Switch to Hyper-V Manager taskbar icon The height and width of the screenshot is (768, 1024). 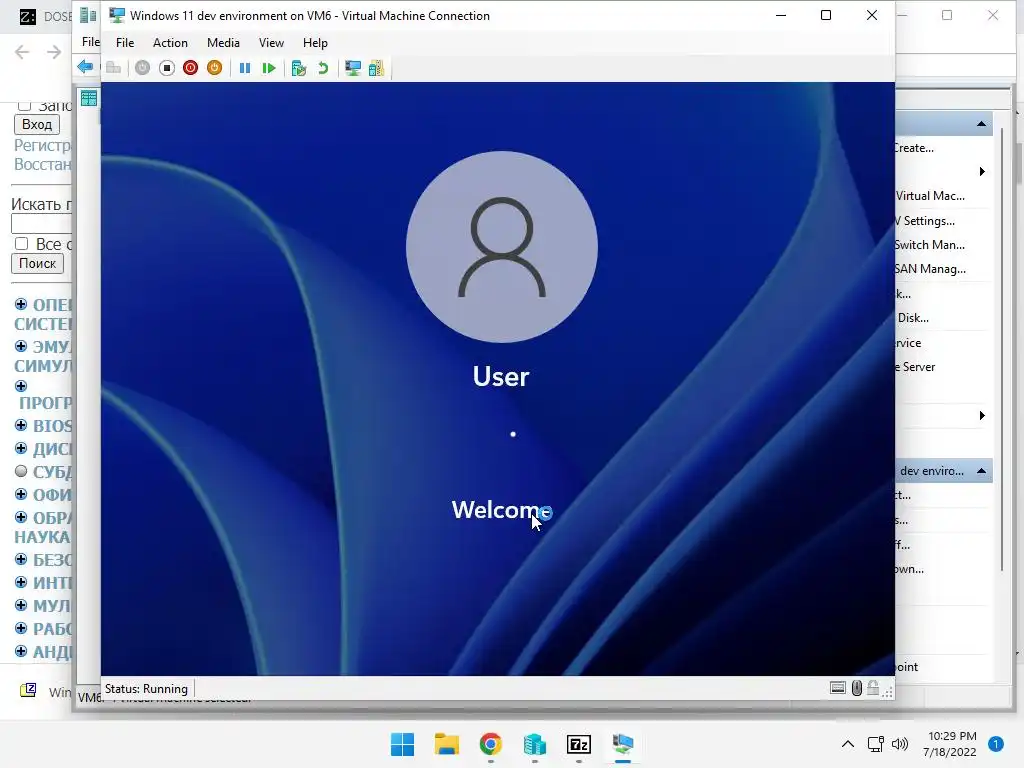535,744
